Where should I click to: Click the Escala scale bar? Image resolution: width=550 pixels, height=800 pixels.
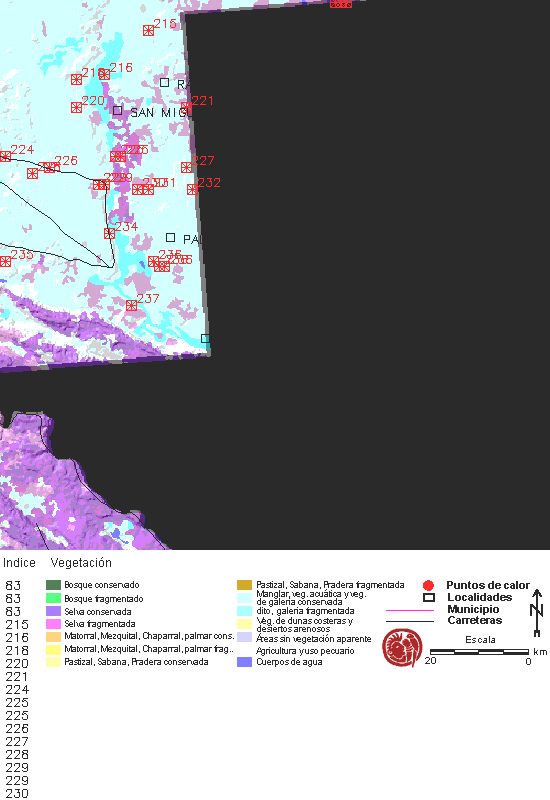(479, 652)
